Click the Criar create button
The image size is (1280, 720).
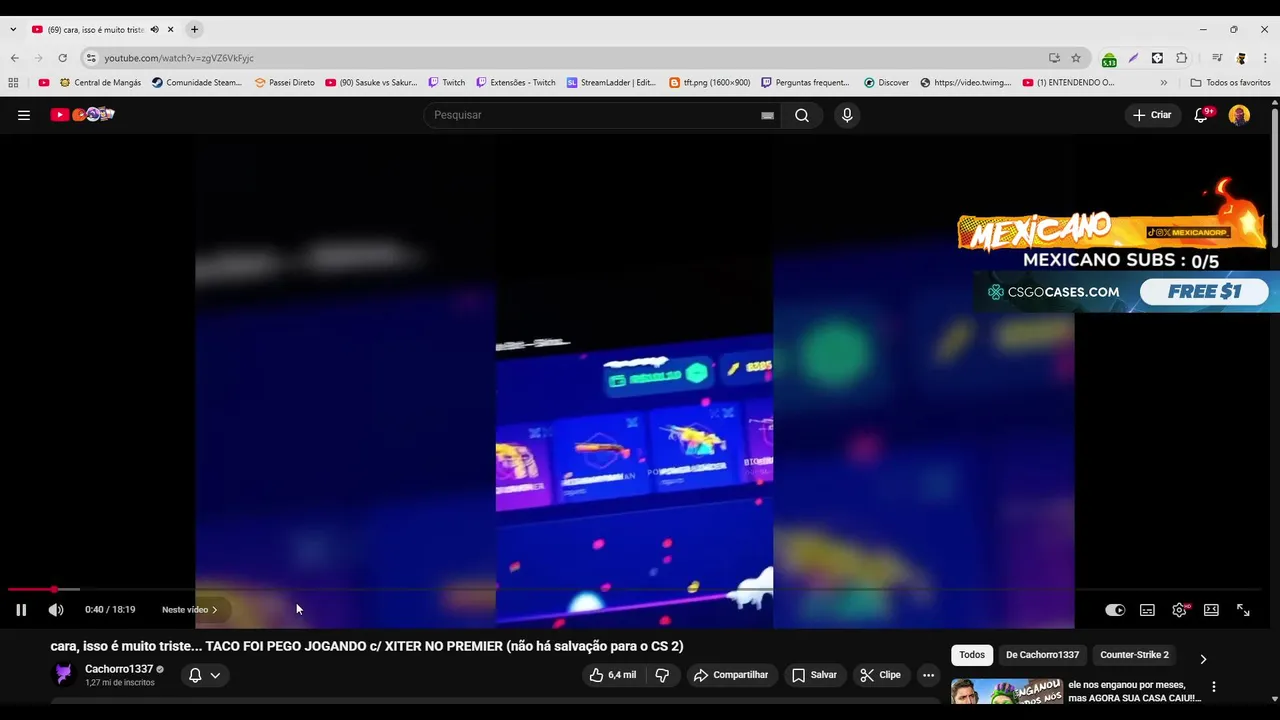(x=1151, y=115)
